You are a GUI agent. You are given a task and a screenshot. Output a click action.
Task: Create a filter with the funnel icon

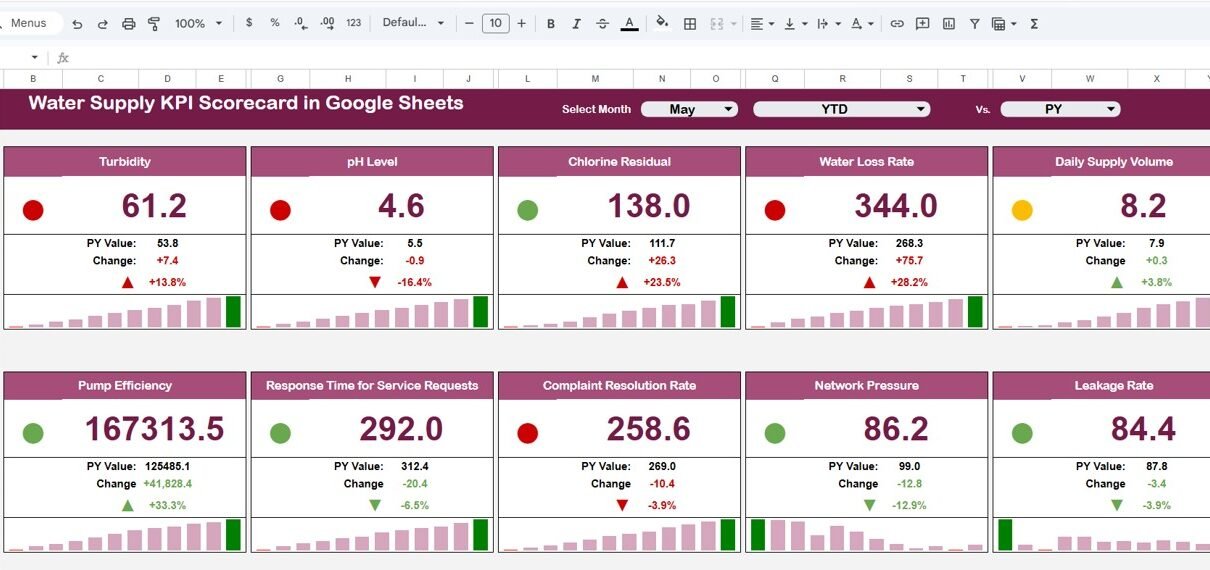(x=974, y=23)
